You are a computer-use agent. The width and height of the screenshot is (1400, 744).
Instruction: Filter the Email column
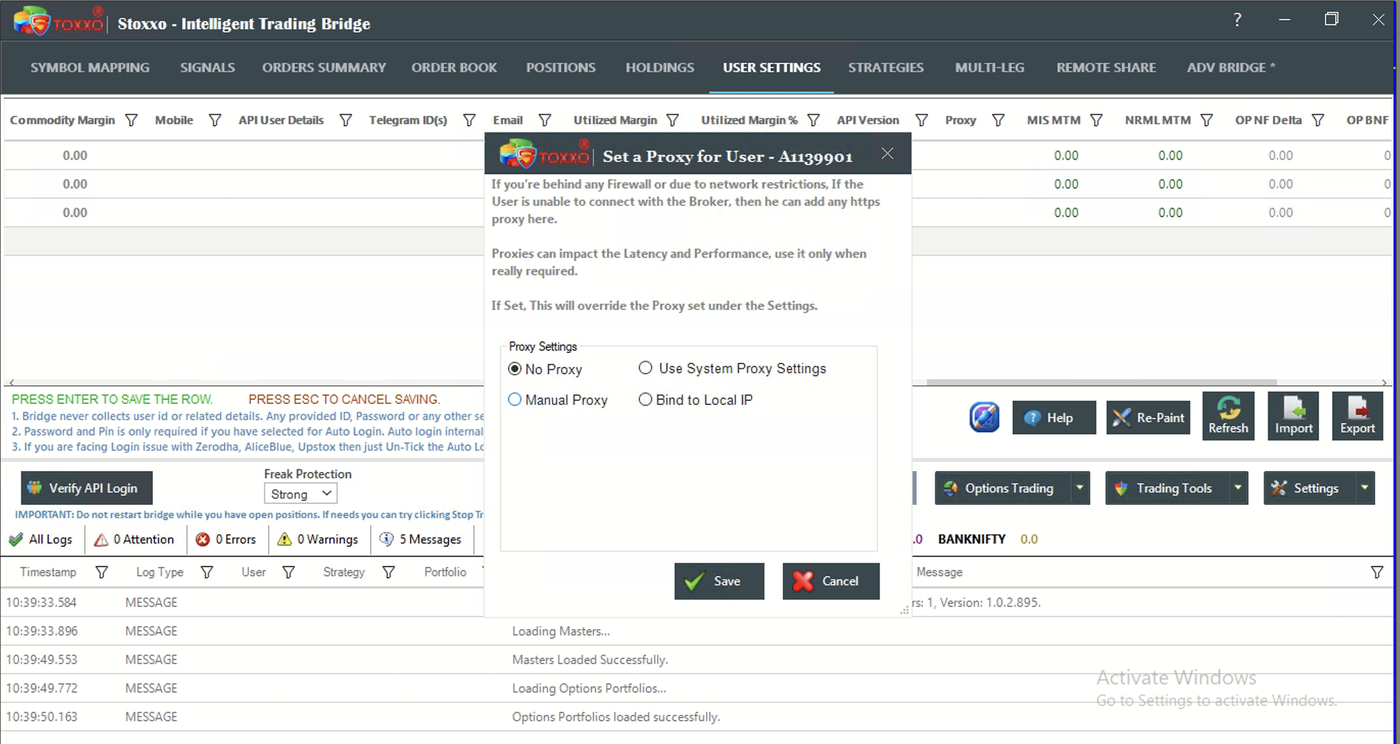point(545,121)
